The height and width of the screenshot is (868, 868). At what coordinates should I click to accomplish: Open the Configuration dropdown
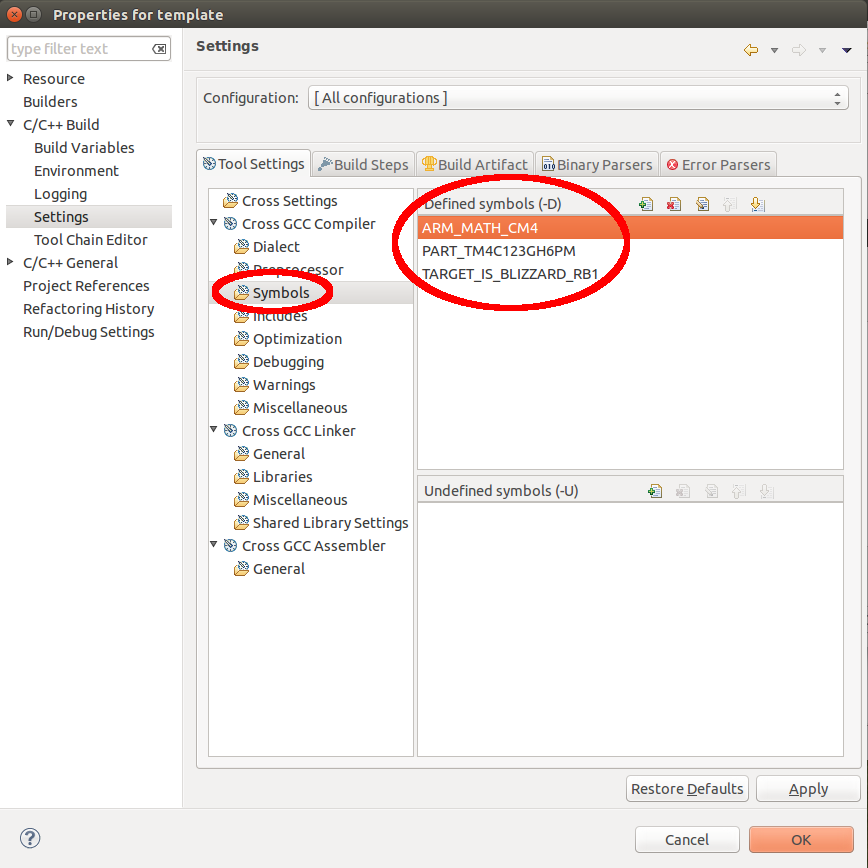(837, 97)
